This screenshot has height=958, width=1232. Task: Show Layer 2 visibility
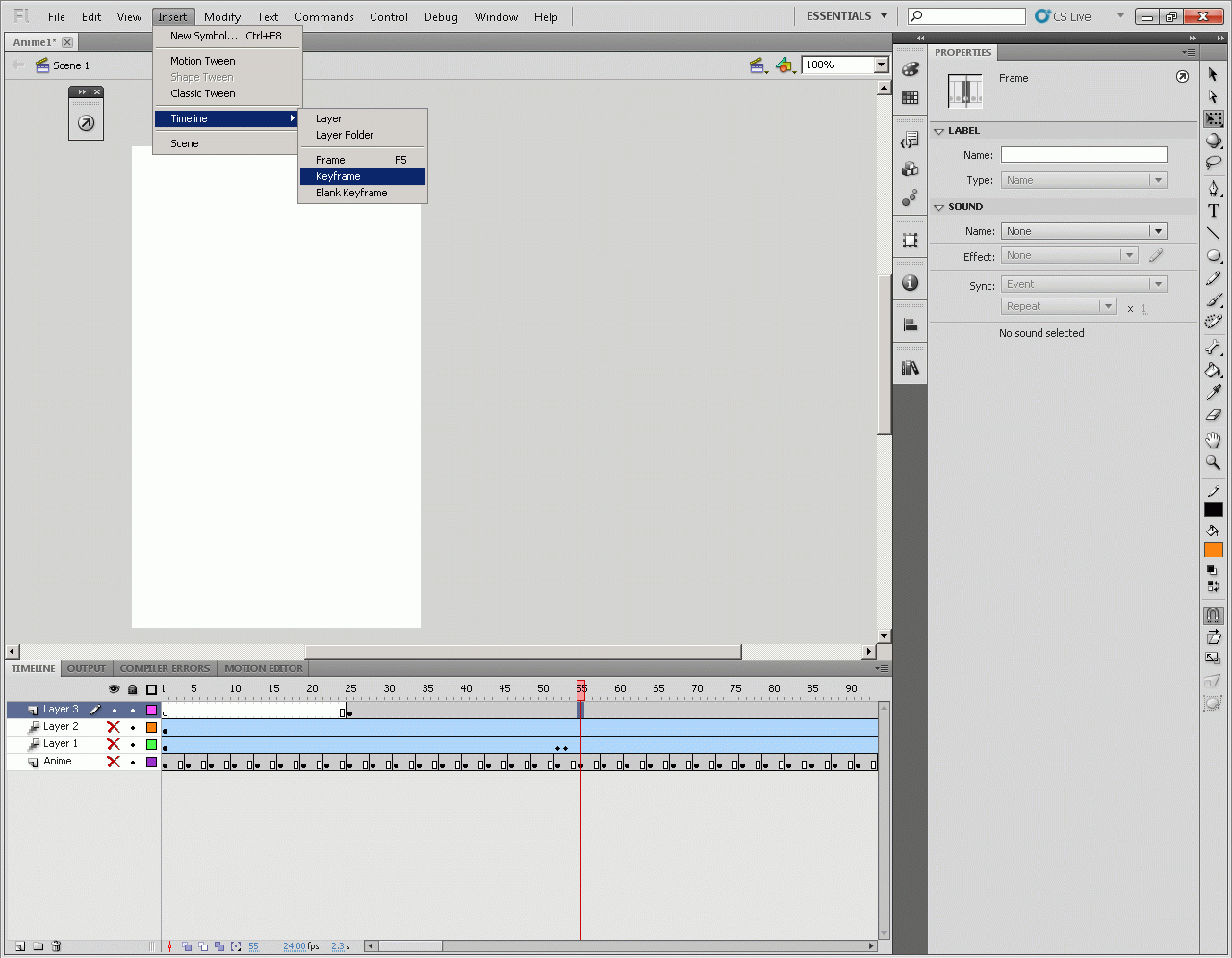tap(114, 727)
